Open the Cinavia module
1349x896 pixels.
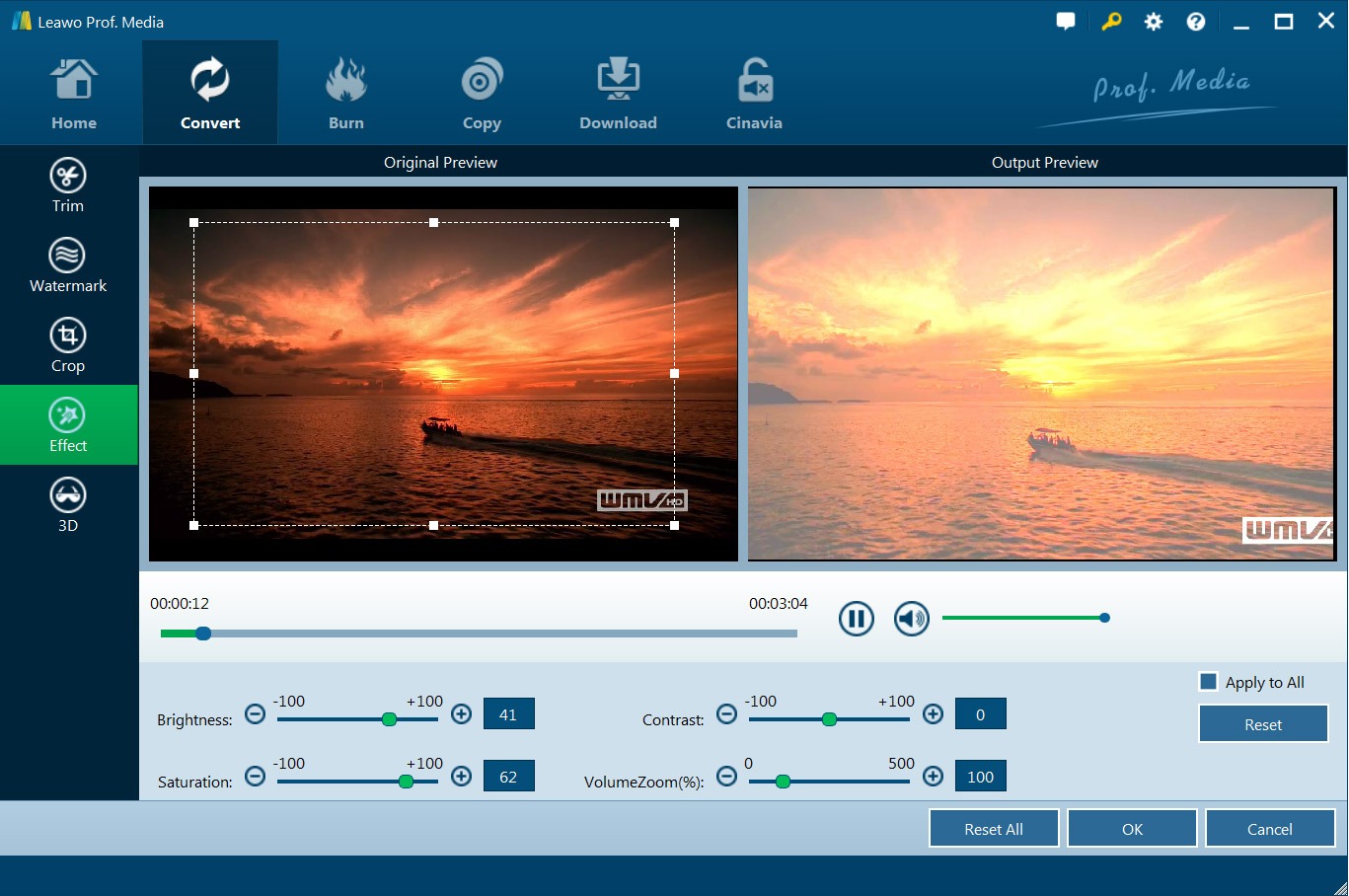click(x=754, y=95)
